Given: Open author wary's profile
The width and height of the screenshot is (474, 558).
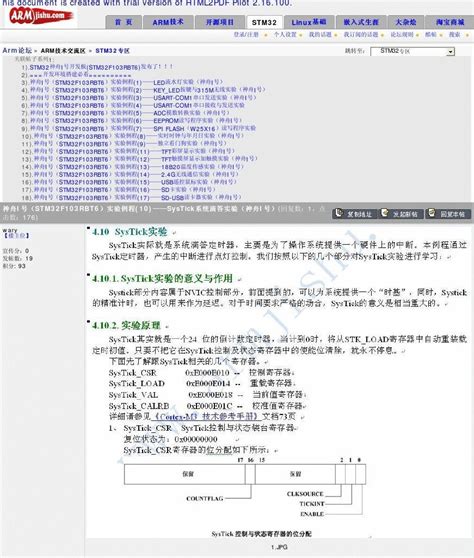Looking at the screenshot, I should point(10,231).
